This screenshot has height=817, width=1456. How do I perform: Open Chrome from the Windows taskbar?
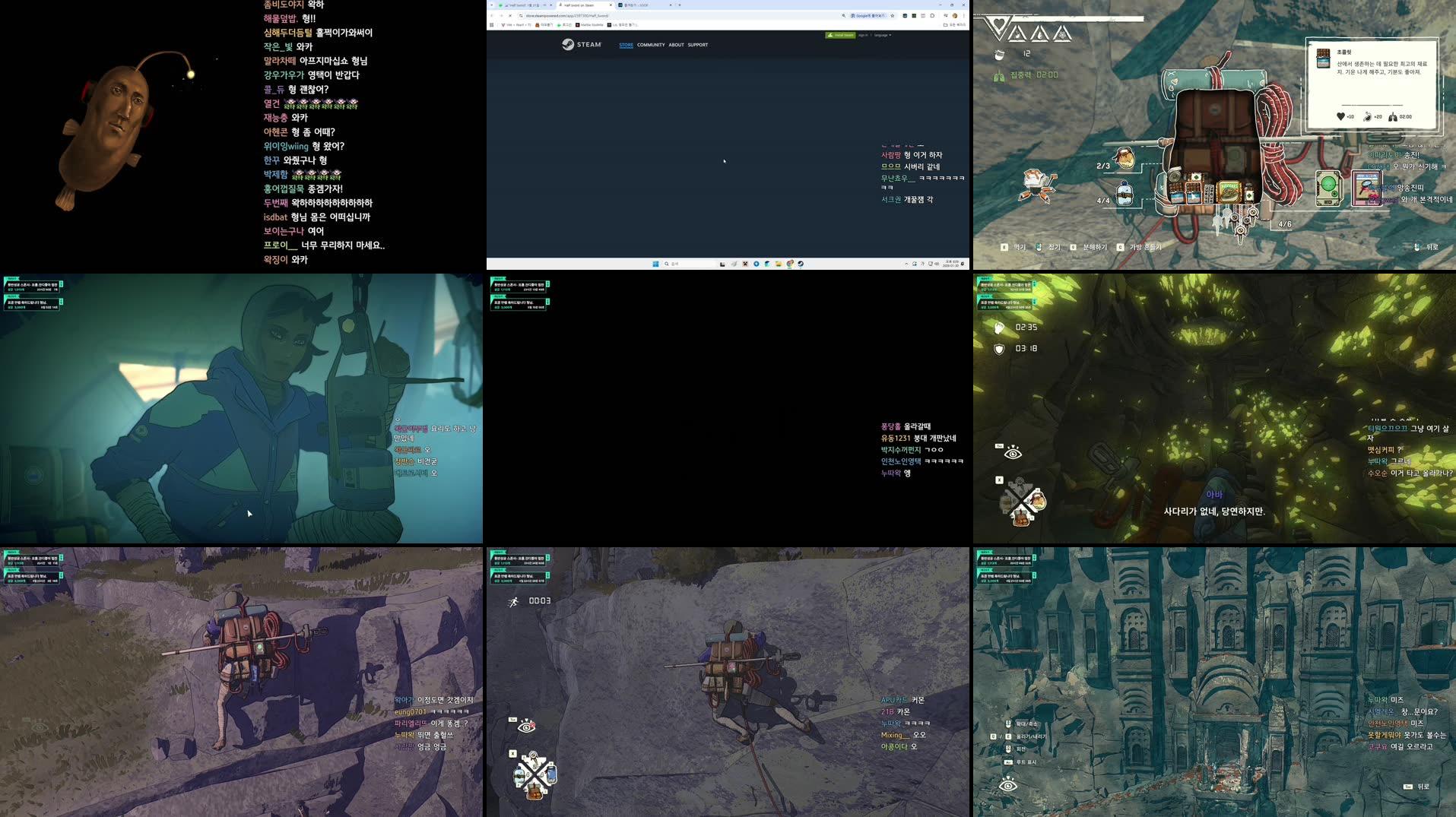(789, 264)
